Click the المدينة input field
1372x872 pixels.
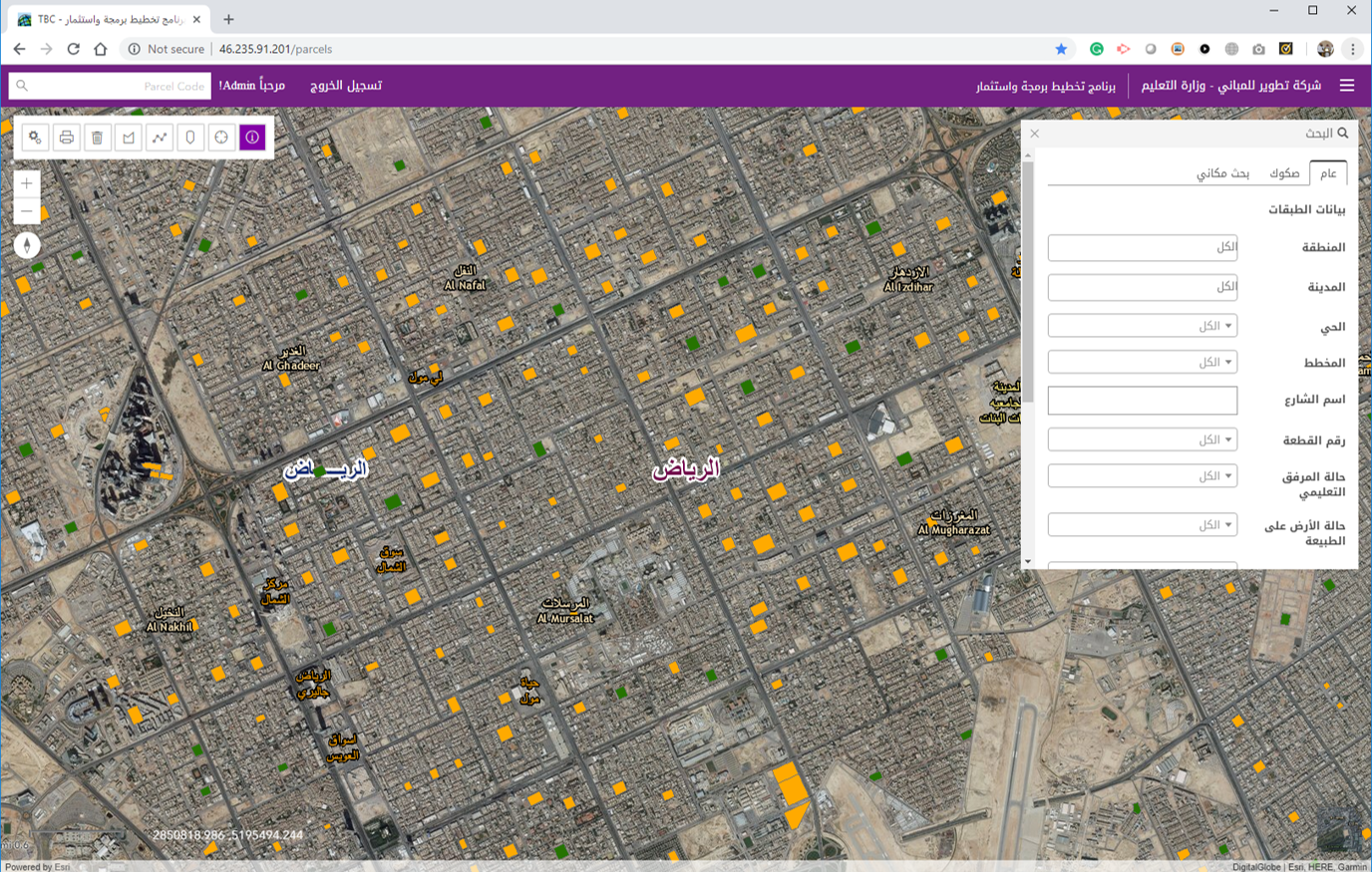(1143, 287)
